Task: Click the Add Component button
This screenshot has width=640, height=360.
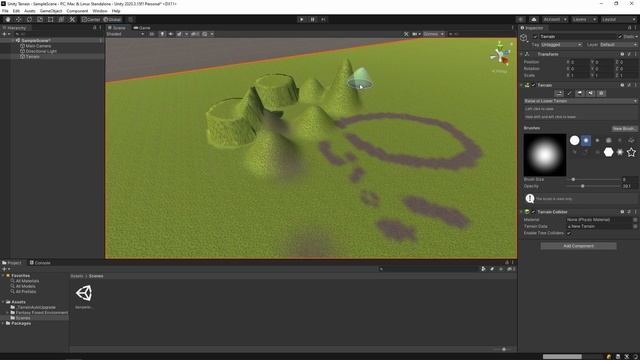Action: (578, 246)
